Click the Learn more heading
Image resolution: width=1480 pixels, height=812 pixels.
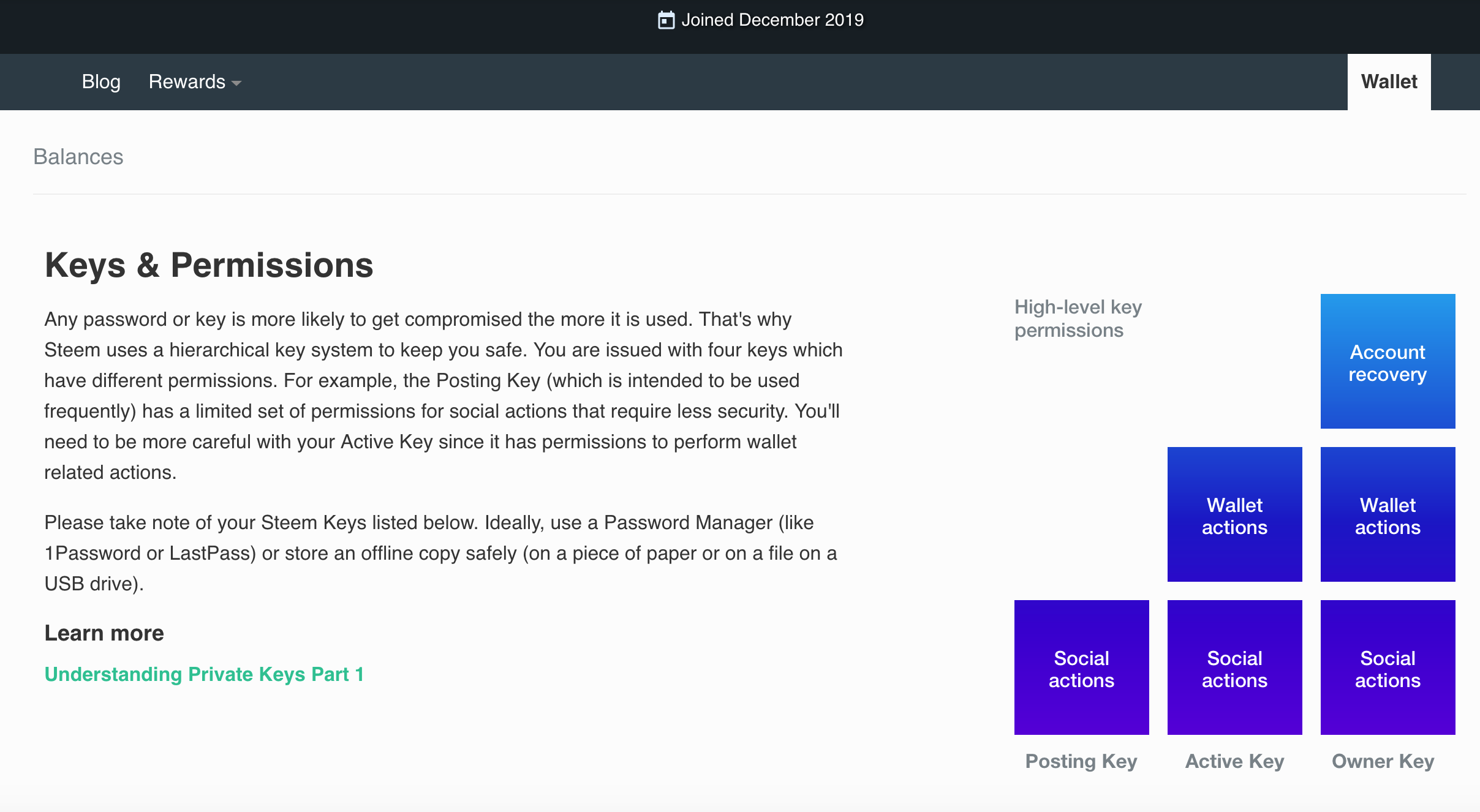click(104, 633)
